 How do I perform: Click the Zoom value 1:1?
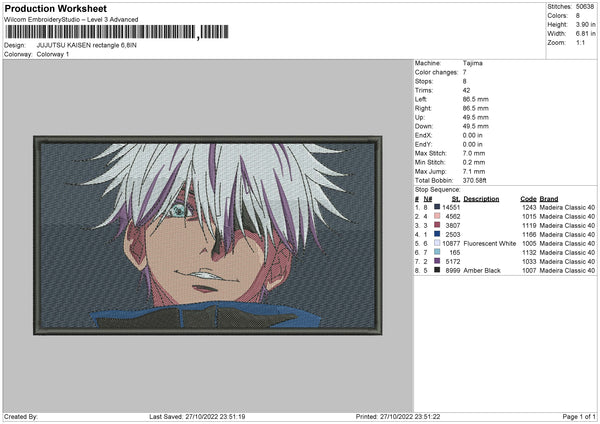[580, 42]
